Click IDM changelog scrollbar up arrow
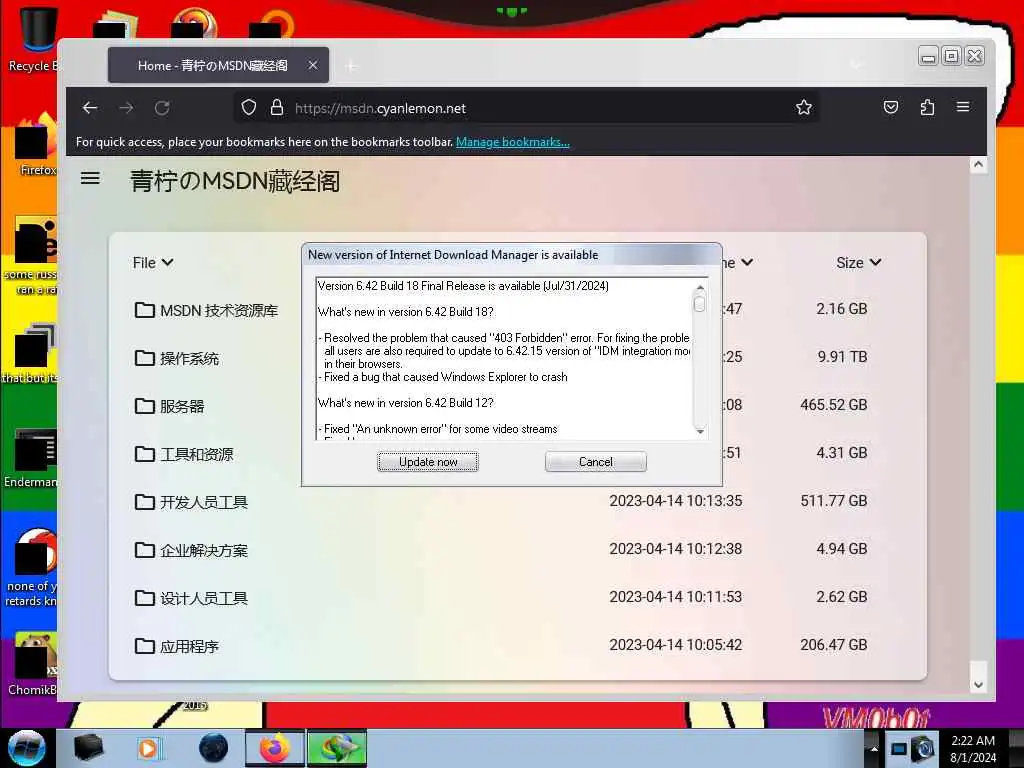This screenshot has width=1024, height=768. coord(700,287)
